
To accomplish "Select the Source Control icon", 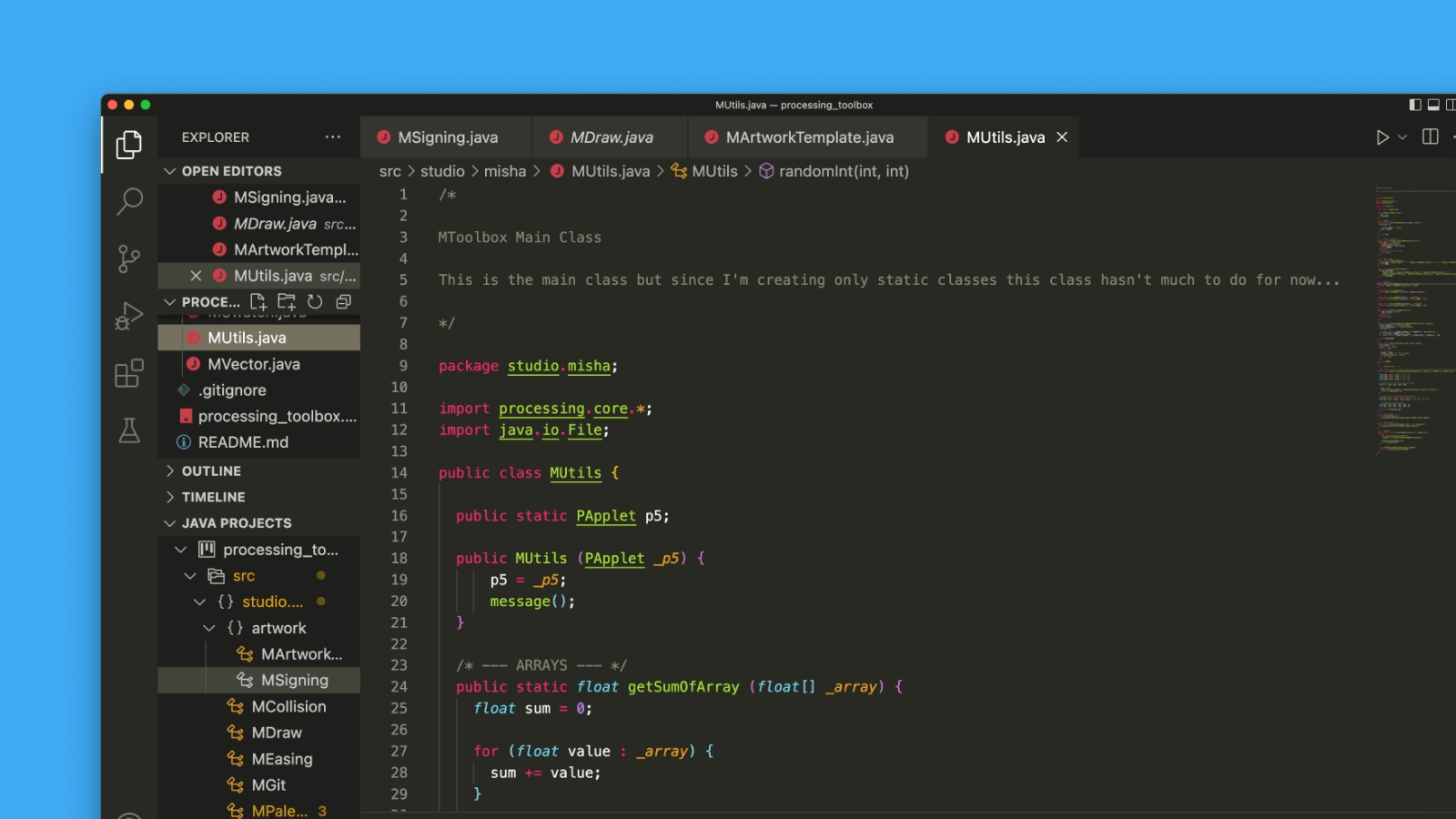I will (129, 258).
